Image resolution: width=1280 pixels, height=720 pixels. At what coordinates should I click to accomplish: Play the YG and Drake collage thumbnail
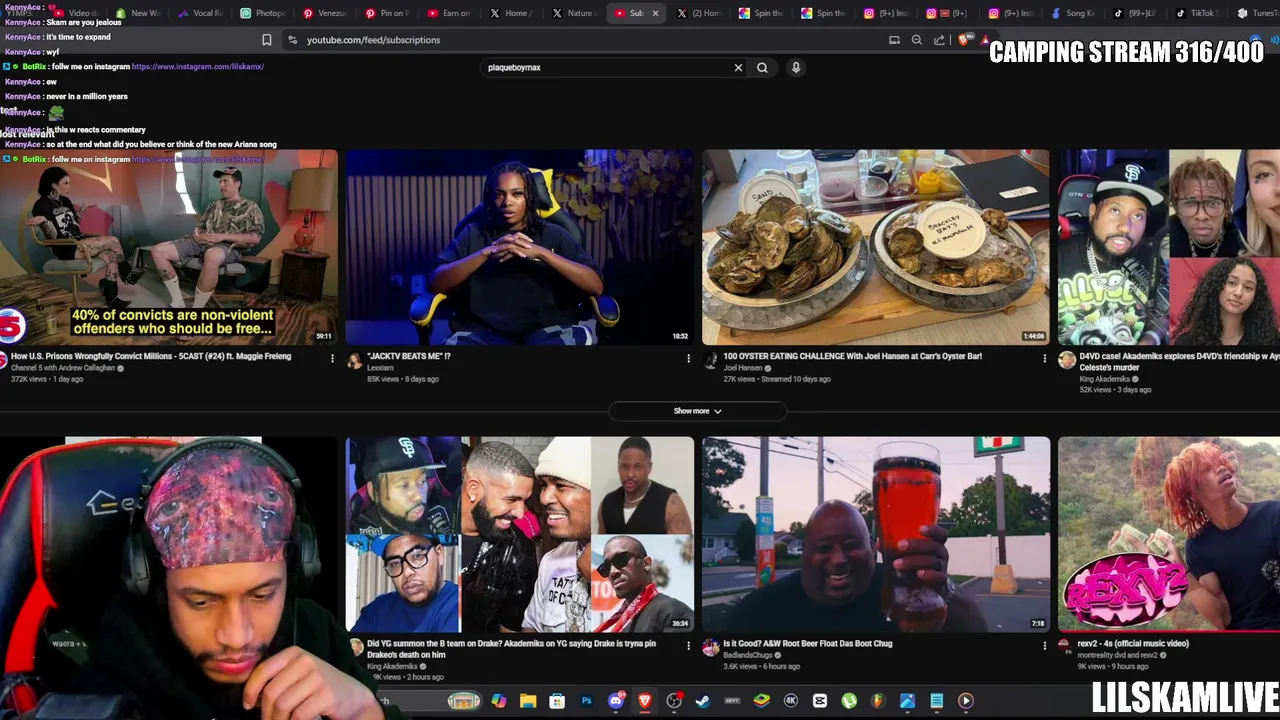click(x=519, y=534)
